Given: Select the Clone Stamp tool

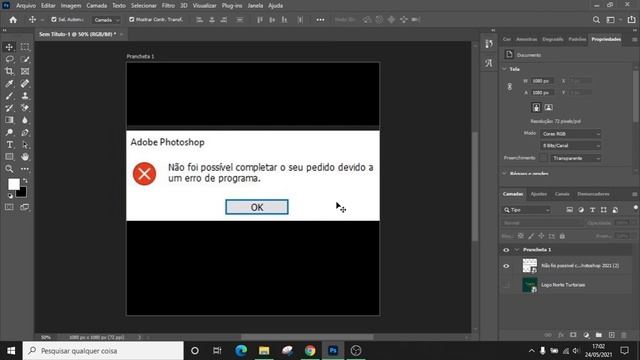Looking at the screenshot, I should click(25, 96).
